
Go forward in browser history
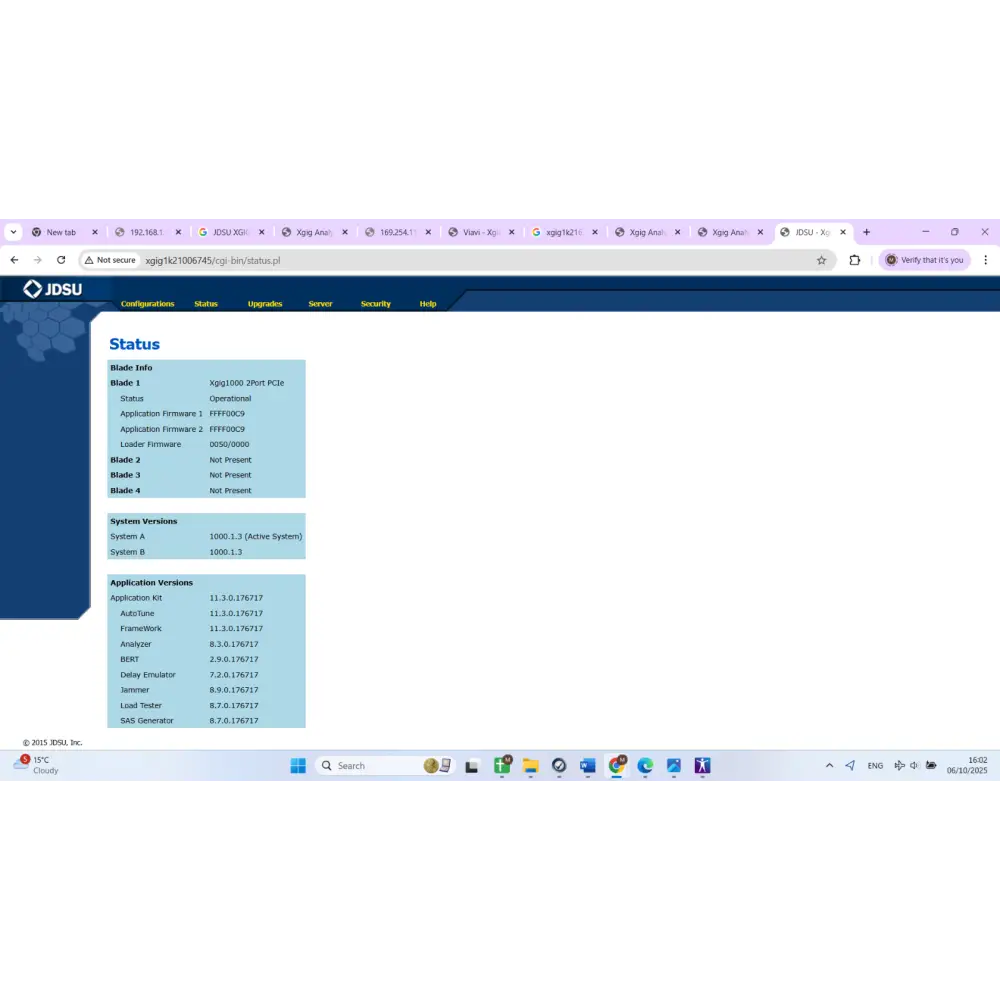(38, 260)
